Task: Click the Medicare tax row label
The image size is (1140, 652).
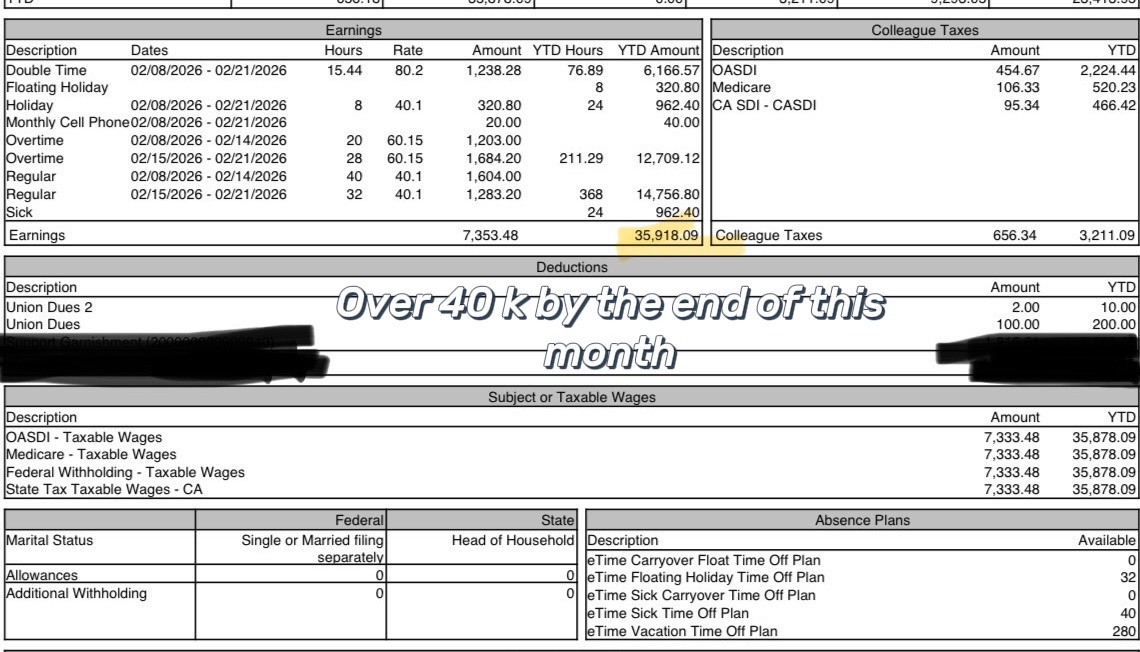Action: (x=742, y=87)
